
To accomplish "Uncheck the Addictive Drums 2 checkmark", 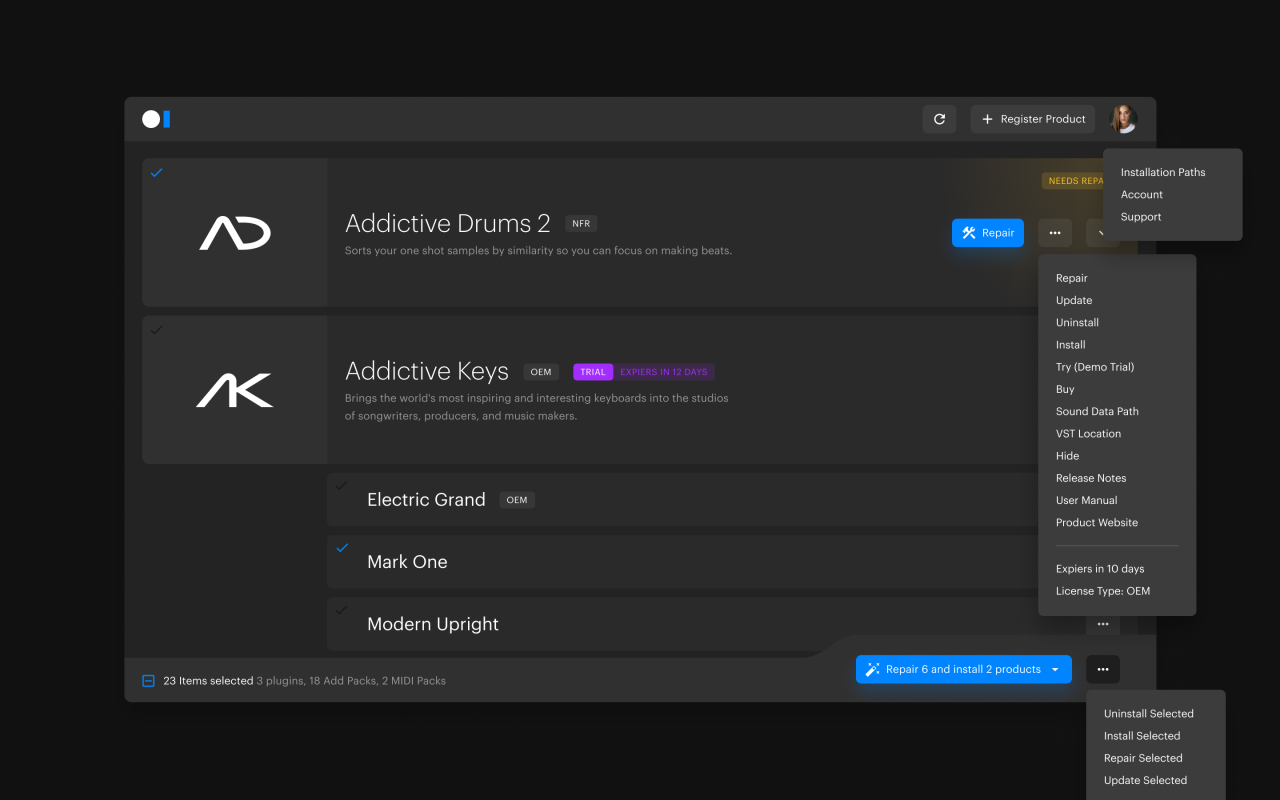I will tap(156, 173).
